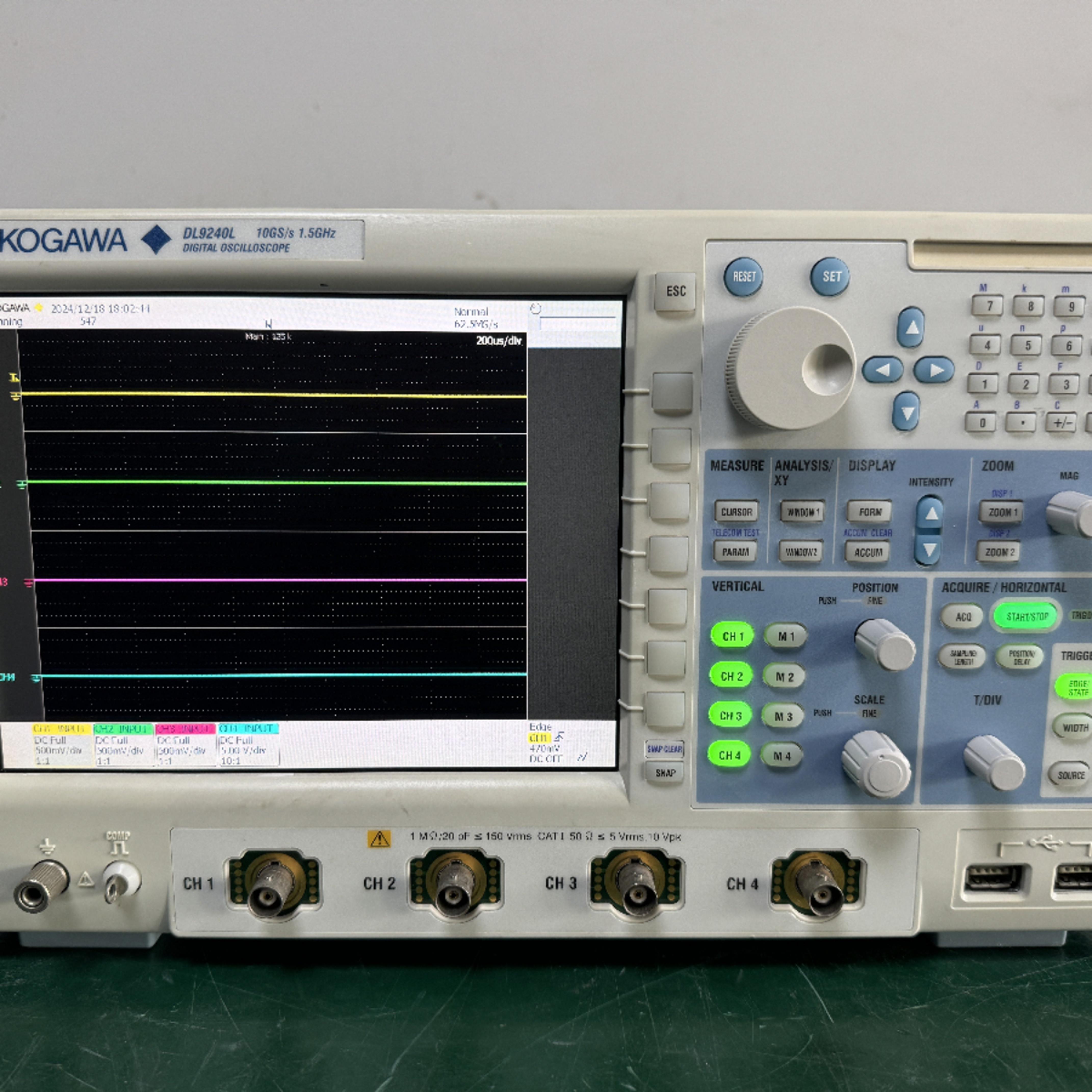
Task: Open the CURSOR measurement menu
Action: click(x=737, y=512)
